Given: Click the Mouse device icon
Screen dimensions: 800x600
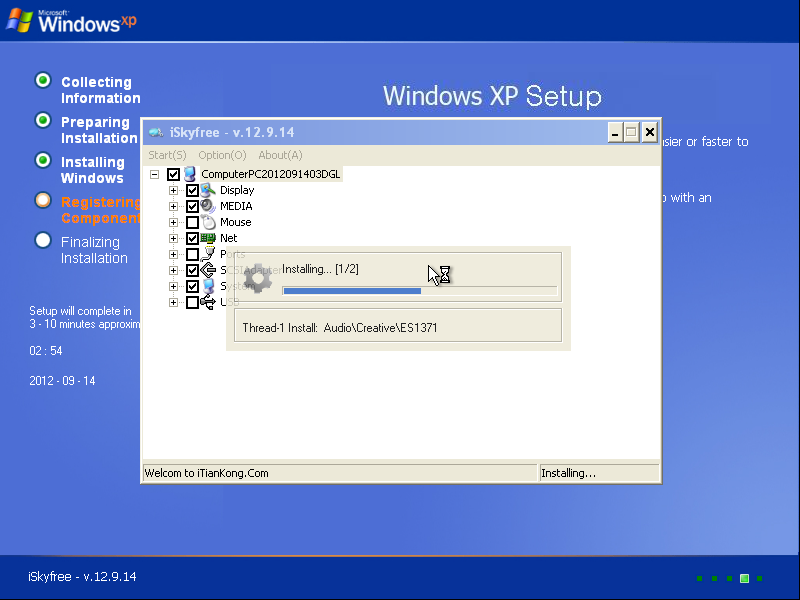Looking at the screenshot, I should (x=208, y=222).
